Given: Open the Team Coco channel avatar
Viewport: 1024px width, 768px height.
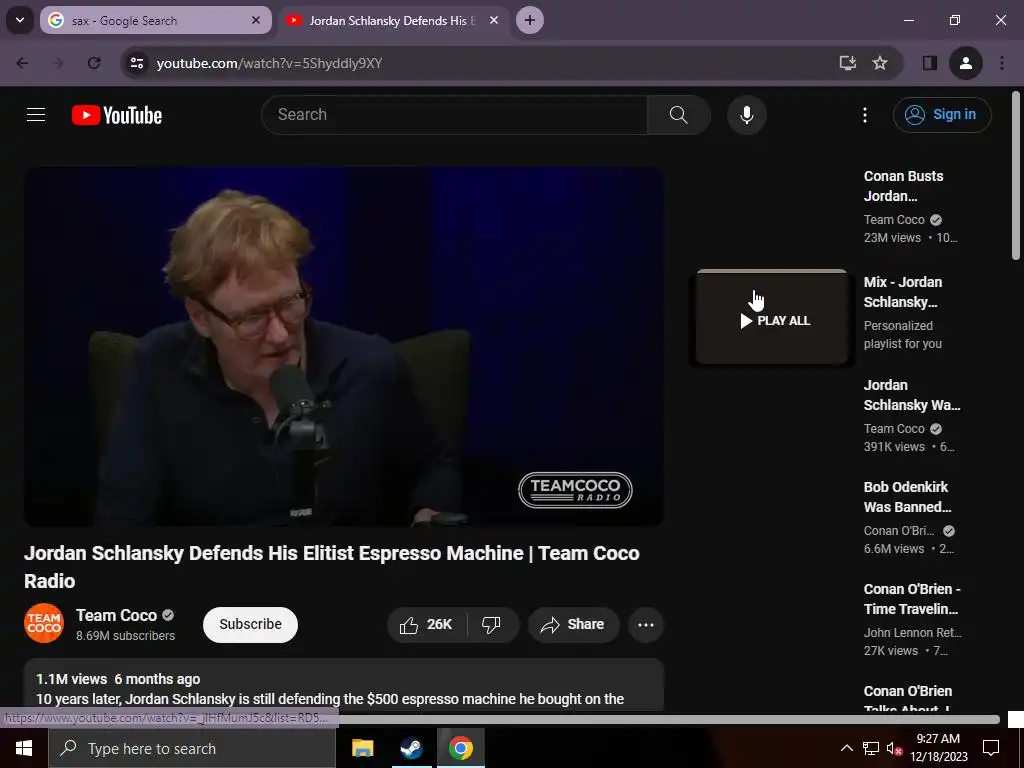Looking at the screenshot, I should (44, 623).
